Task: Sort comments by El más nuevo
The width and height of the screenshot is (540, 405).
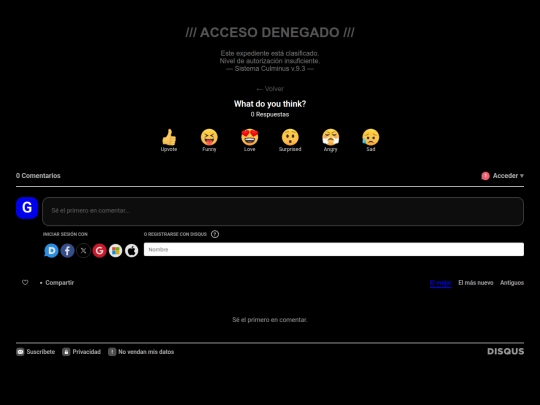Action: [476, 283]
